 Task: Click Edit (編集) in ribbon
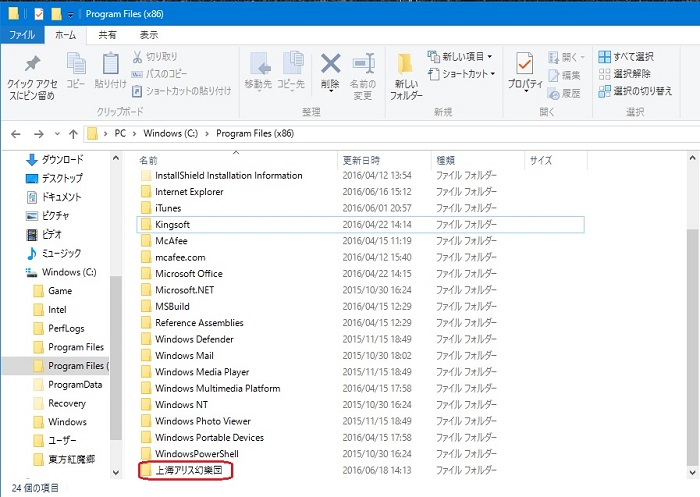564,75
